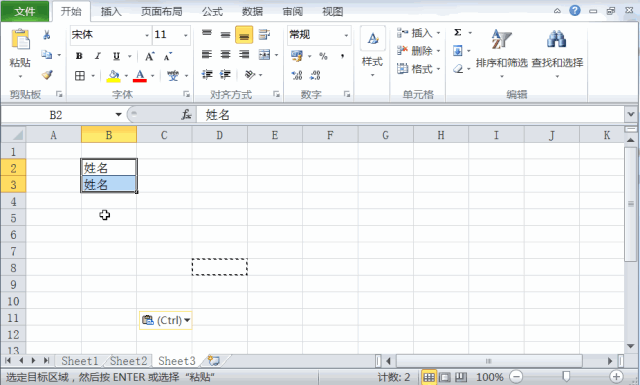Increase indent

click(x=225, y=74)
